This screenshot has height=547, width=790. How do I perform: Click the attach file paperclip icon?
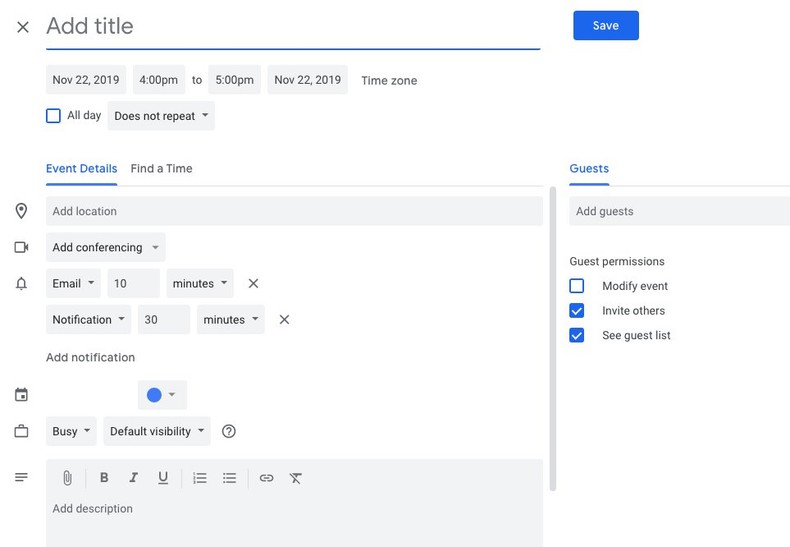pyautogui.click(x=67, y=478)
